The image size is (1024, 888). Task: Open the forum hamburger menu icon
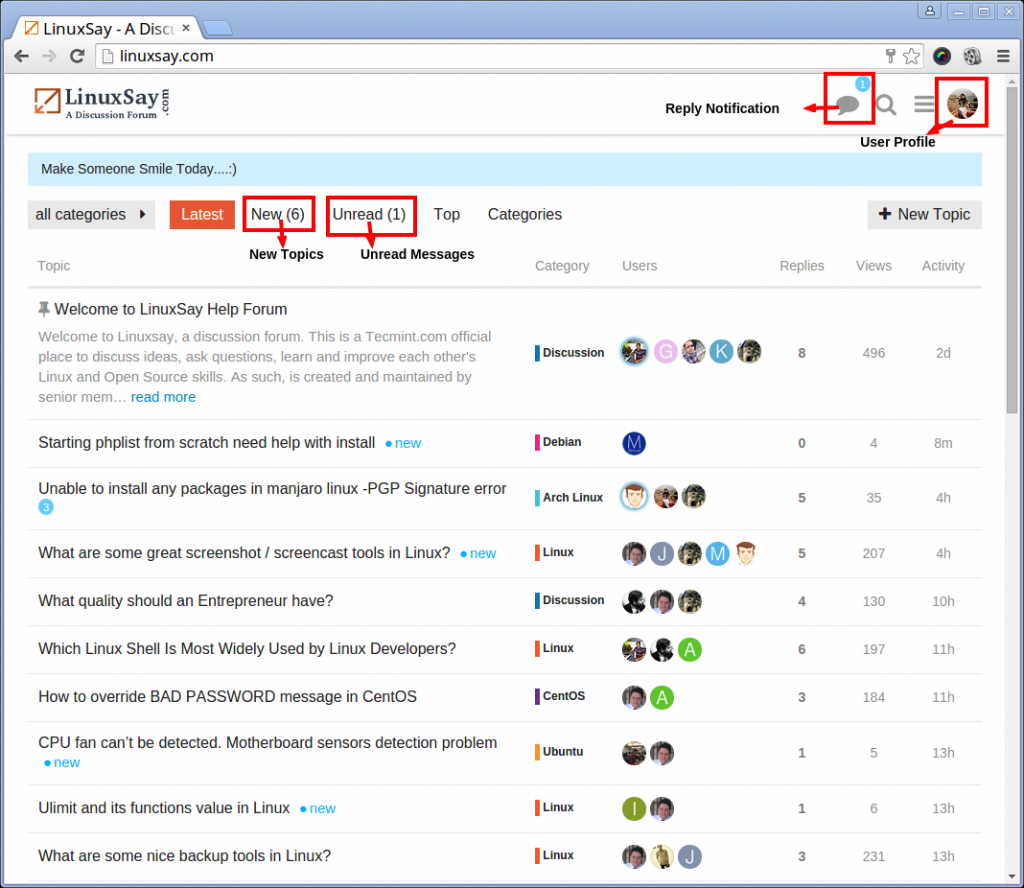(x=923, y=103)
